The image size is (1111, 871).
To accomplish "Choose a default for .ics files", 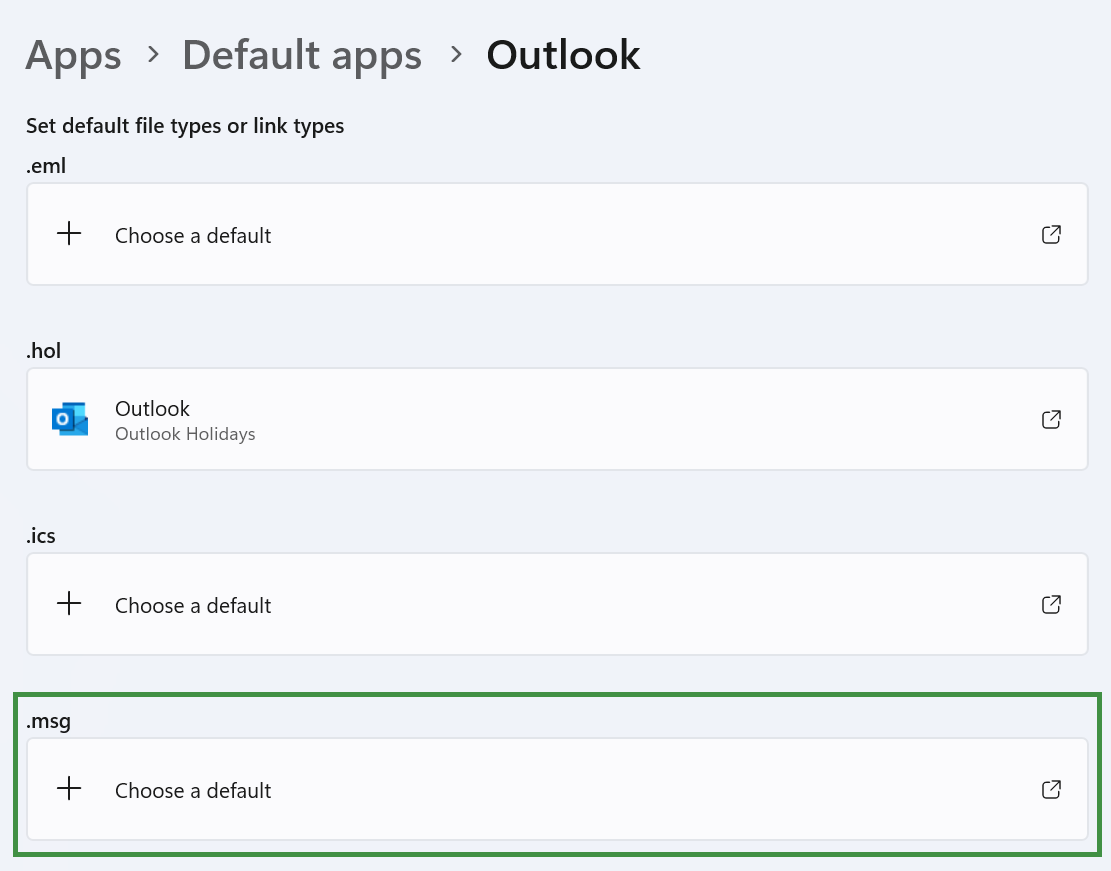I will pos(193,606).
